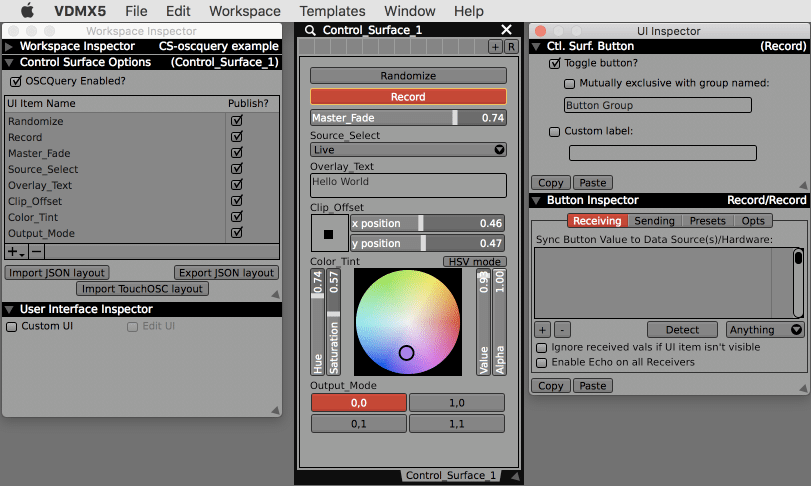Enable Mutually exclusive with group checkbox
This screenshot has width=811, height=486.
(x=569, y=84)
